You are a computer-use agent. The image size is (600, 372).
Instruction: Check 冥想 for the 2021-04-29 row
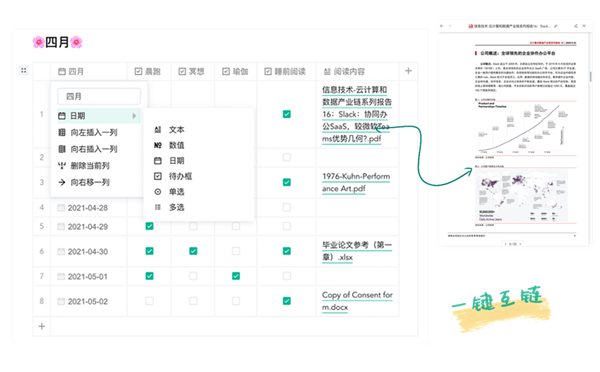click(x=193, y=226)
